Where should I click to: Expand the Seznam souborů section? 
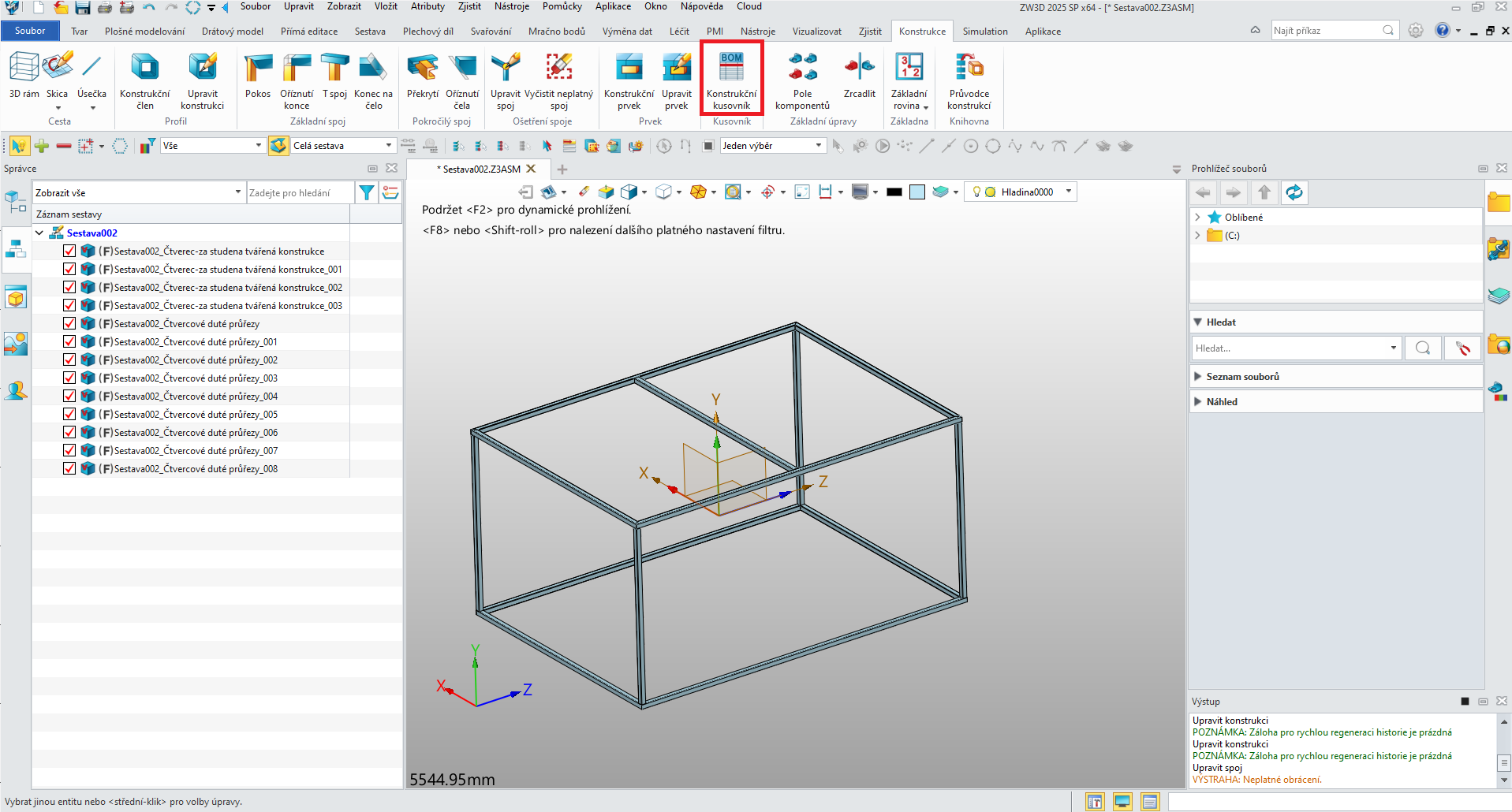point(1198,377)
